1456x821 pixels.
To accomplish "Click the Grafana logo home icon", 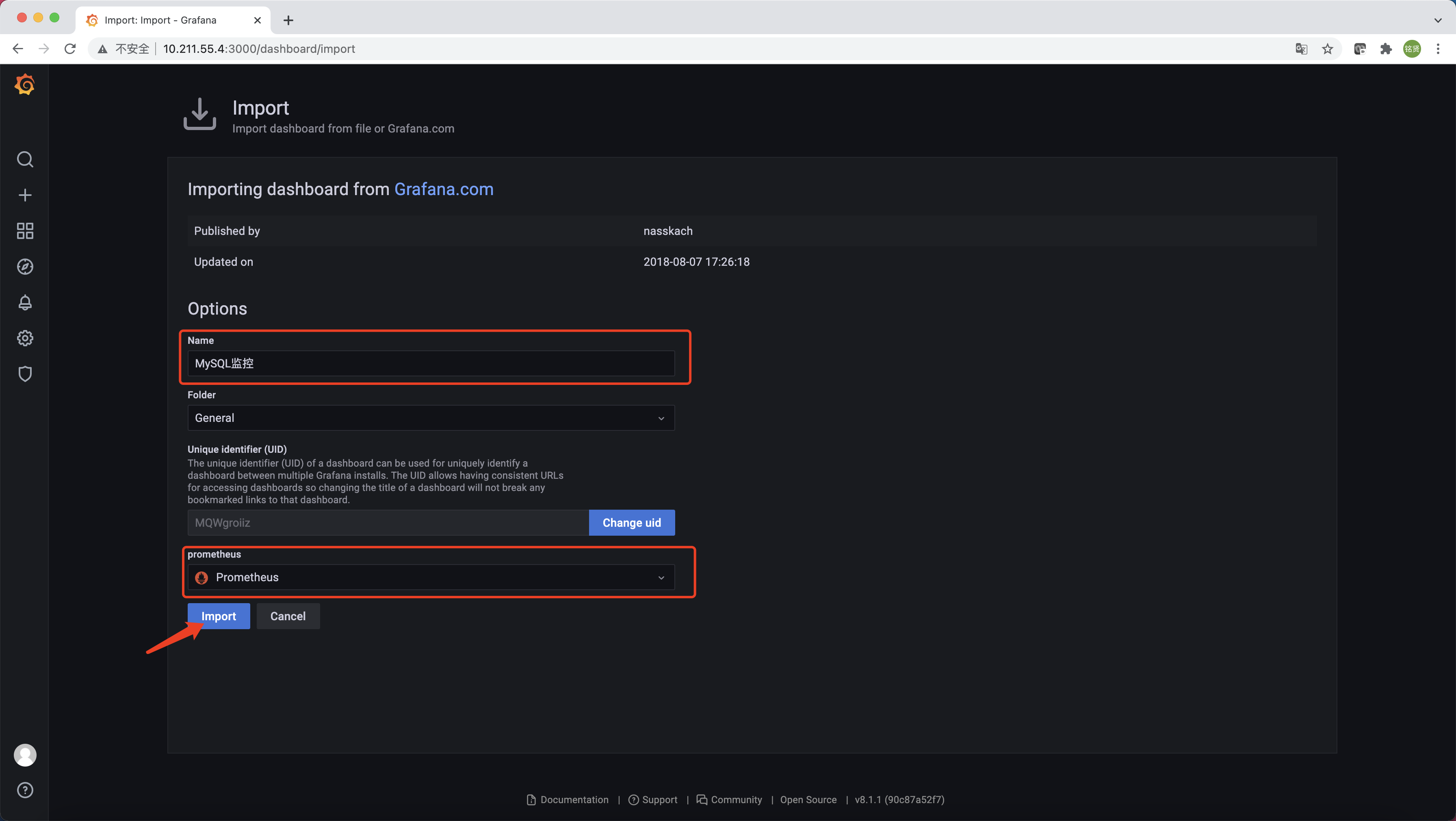I will [x=25, y=85].
